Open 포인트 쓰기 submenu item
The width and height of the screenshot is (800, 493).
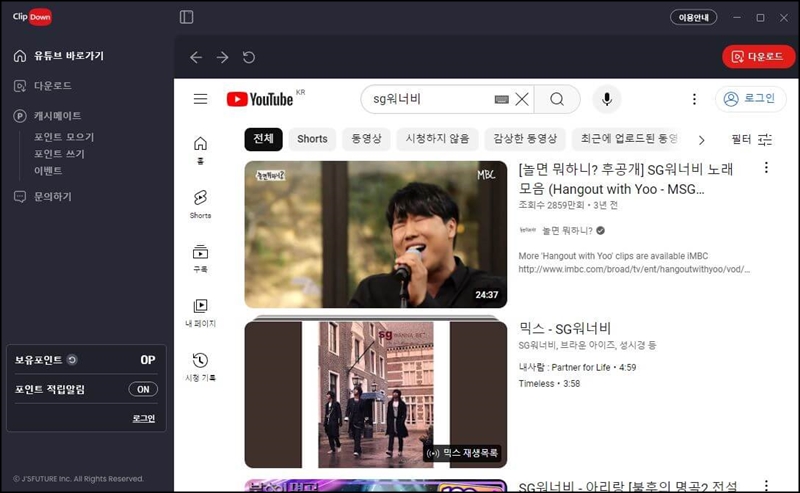tap(59, 154)
